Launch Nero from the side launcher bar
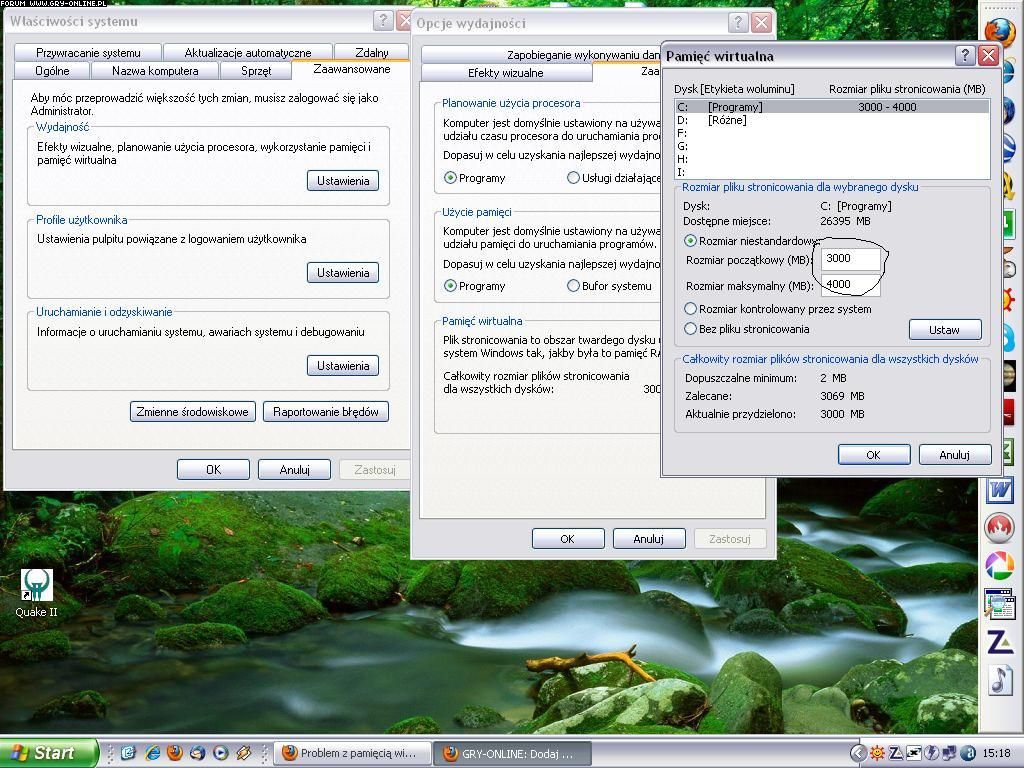Viewport: 1024px width, 768px height. pos(999,527)
